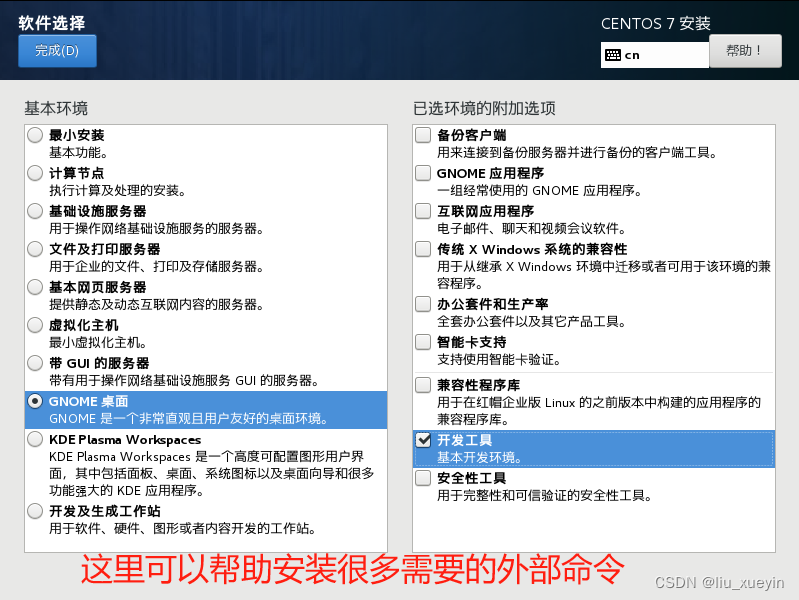799x600 pixels.
Task: Click the 已选环境的附加选项 section heading
Action: coord(484,109)
